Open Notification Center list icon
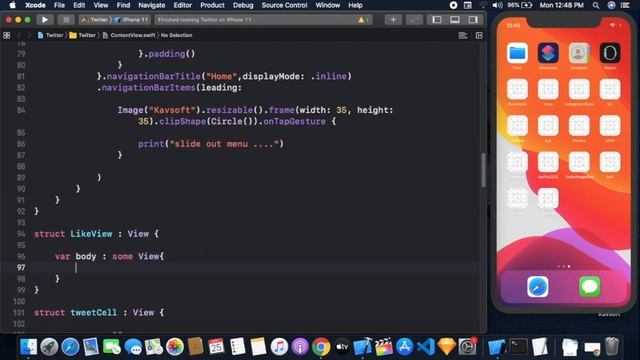 625,5
